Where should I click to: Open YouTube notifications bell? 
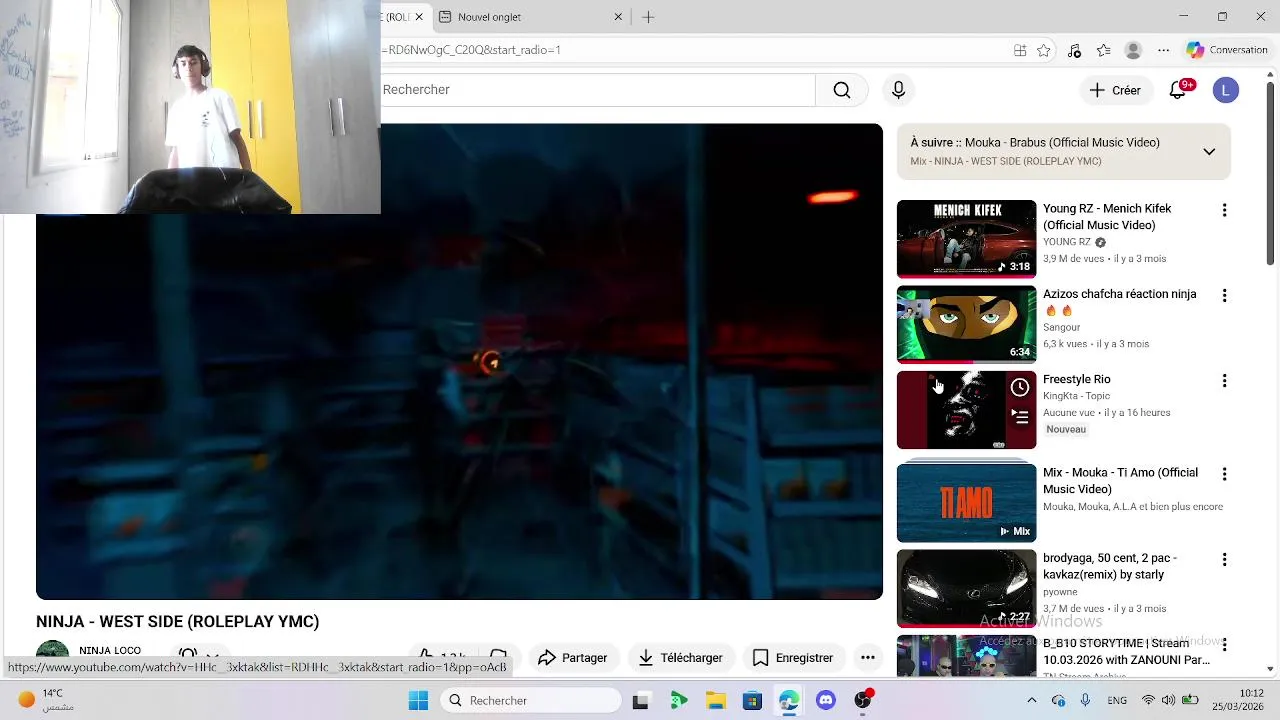tap(1178, 90)
